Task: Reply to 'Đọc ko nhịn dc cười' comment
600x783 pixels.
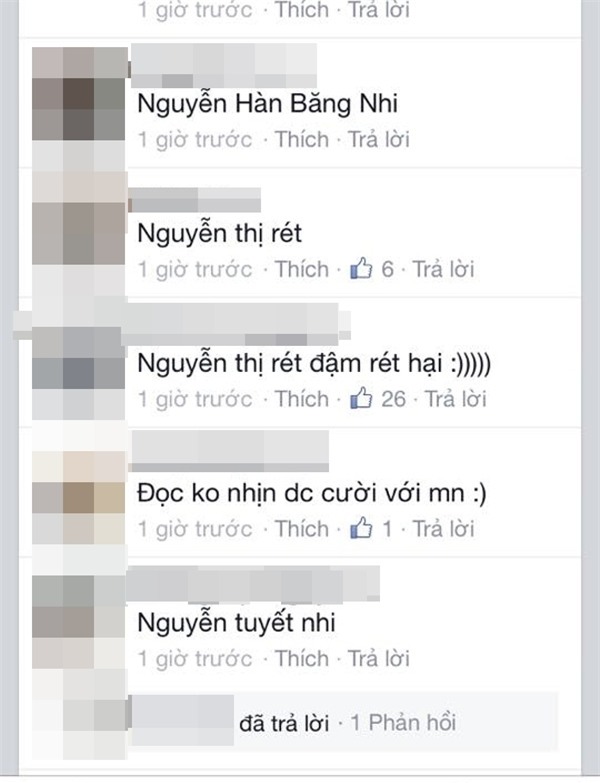Action: (443, 529)
